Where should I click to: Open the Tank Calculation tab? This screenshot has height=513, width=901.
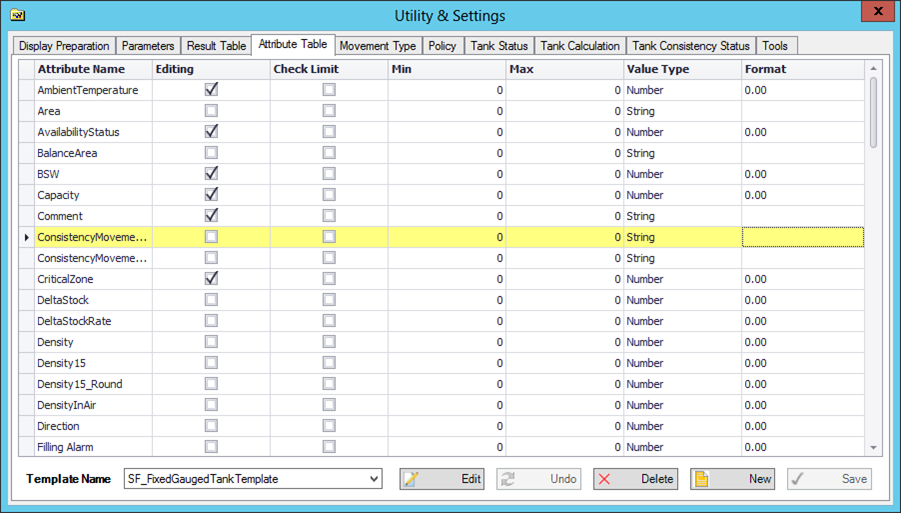tap(580, 46)
